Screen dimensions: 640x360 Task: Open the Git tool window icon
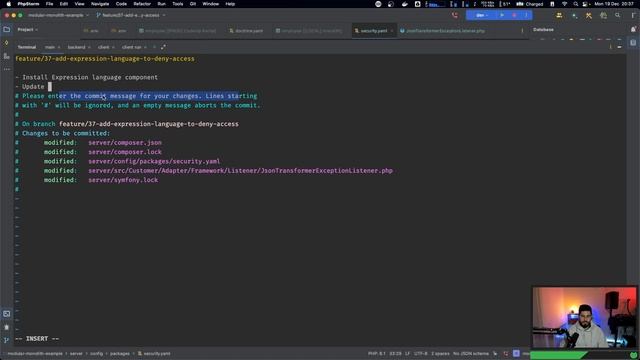pyautogui.click(x=7, y=340)
